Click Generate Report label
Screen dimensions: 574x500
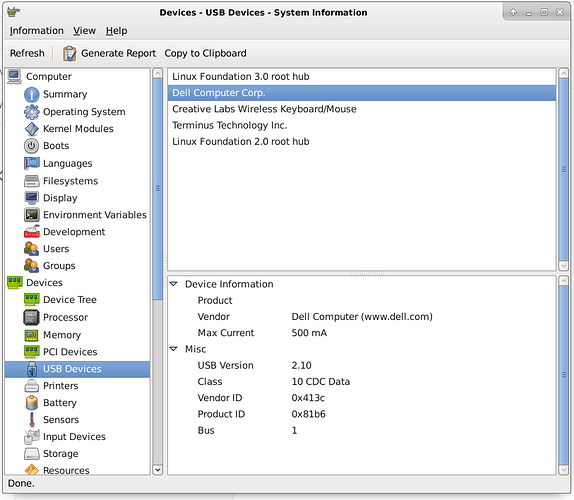tap(118, 53)
